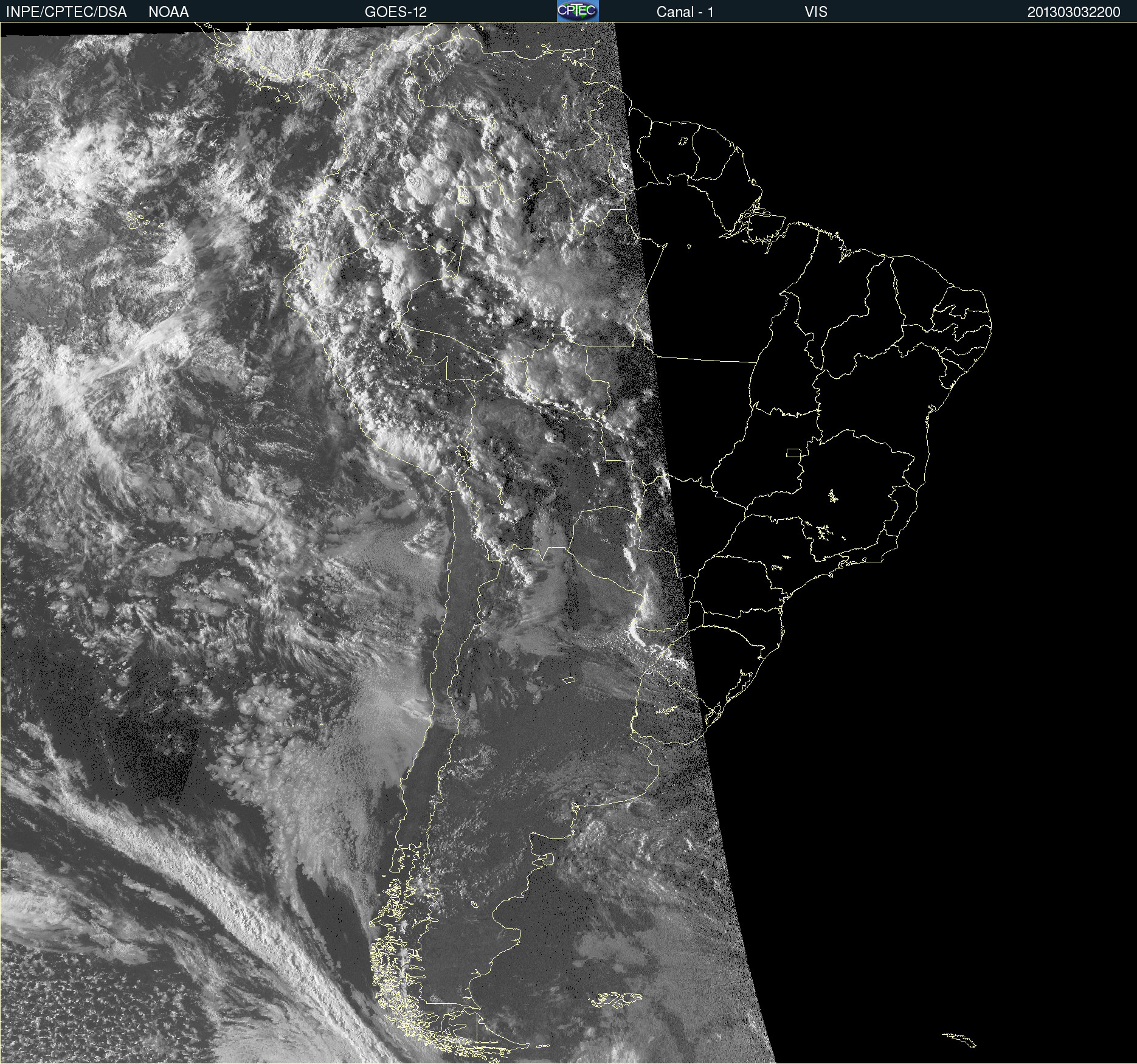Click the CPTEC logo in the header
Image resolution: width=1137 pixels, height=1064 pixels.
coord(578,11)
